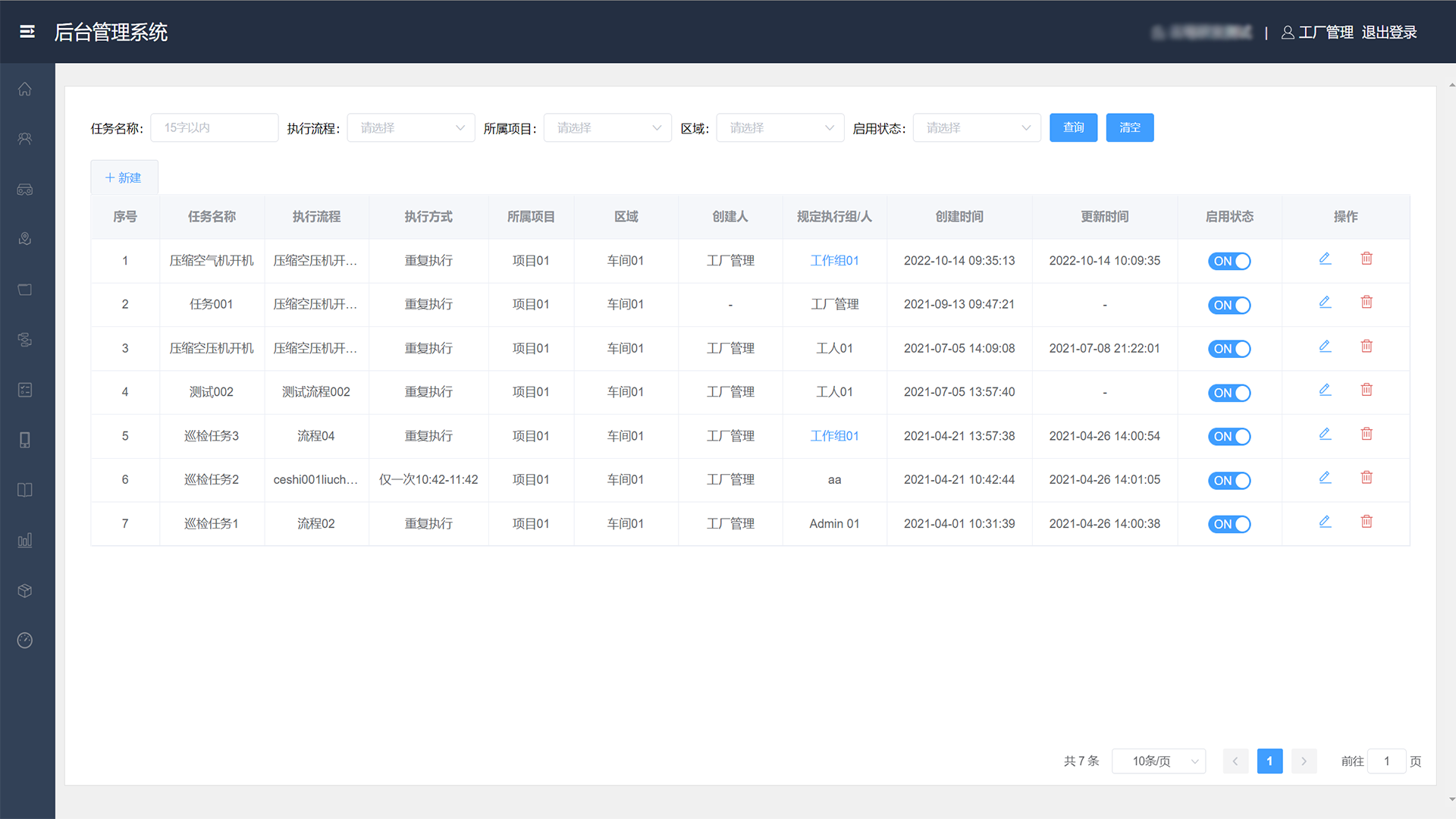
Task: Edit the 压缩空气机开机 task row
Action: coord(1325,259)
